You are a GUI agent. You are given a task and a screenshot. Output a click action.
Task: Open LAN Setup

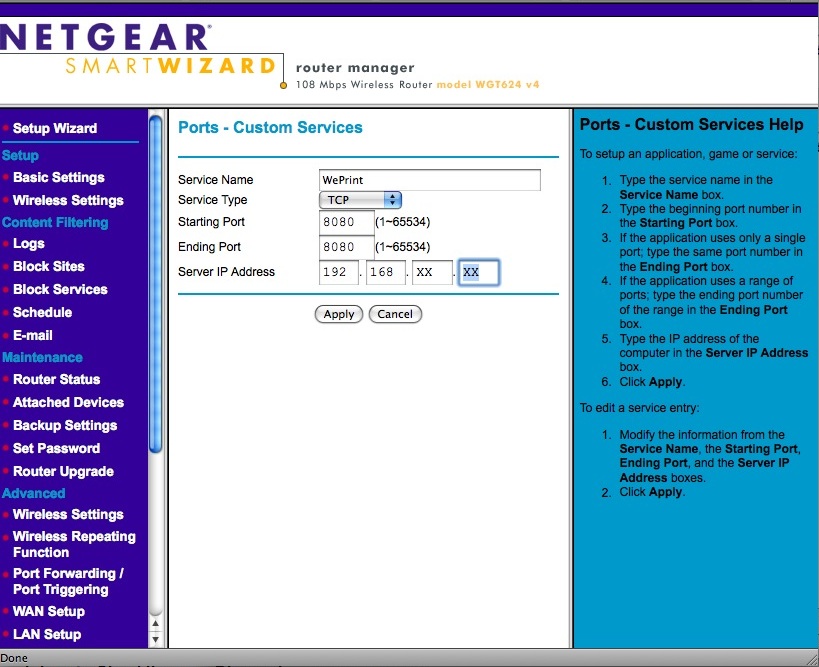pyautogui.click(x=47, y=634)
